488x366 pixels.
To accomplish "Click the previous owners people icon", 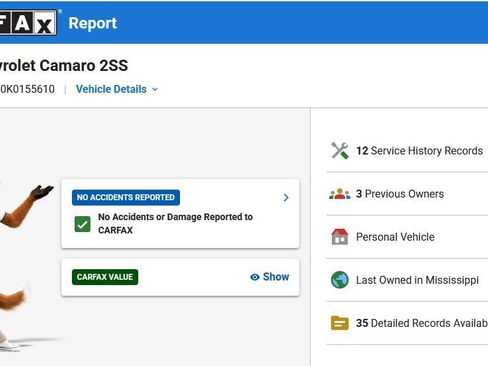I will tap(340, 194).
